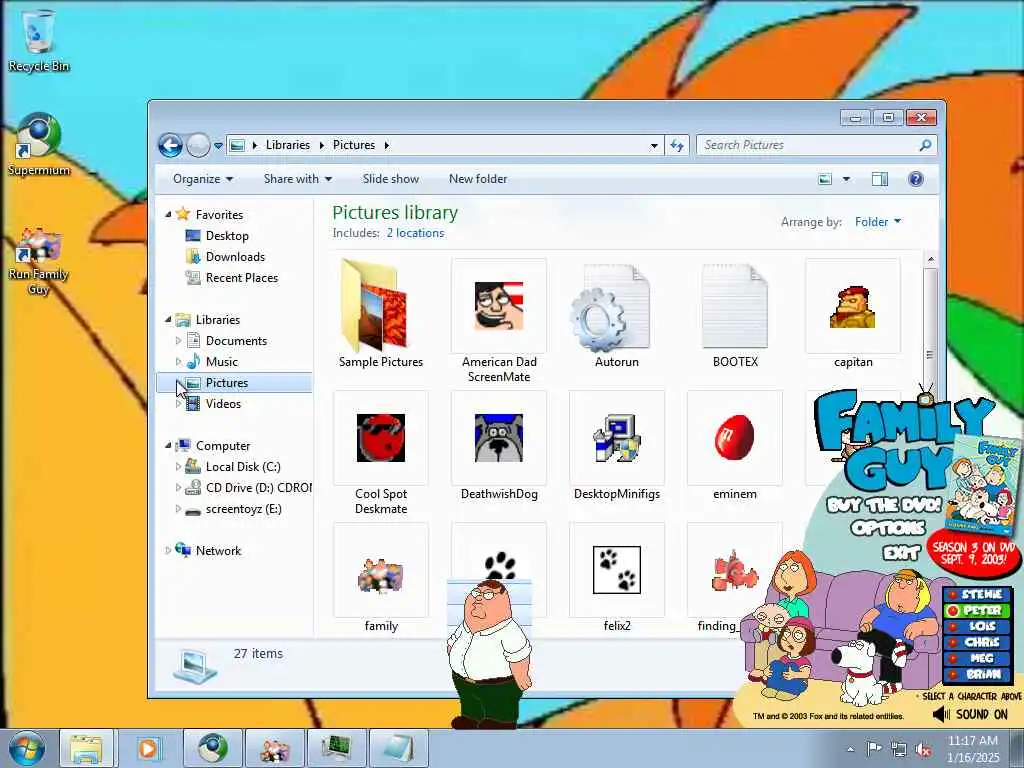Open the Supermium desktop shortcut
The width and height of the screenshot is (1024, 768).
tap(39, 145)
